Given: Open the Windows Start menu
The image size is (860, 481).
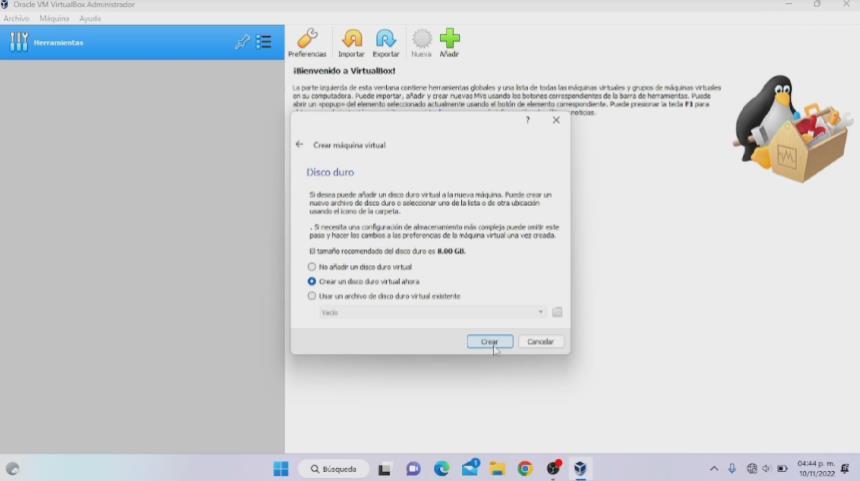Looking at the screenshot, I should 281,469.
